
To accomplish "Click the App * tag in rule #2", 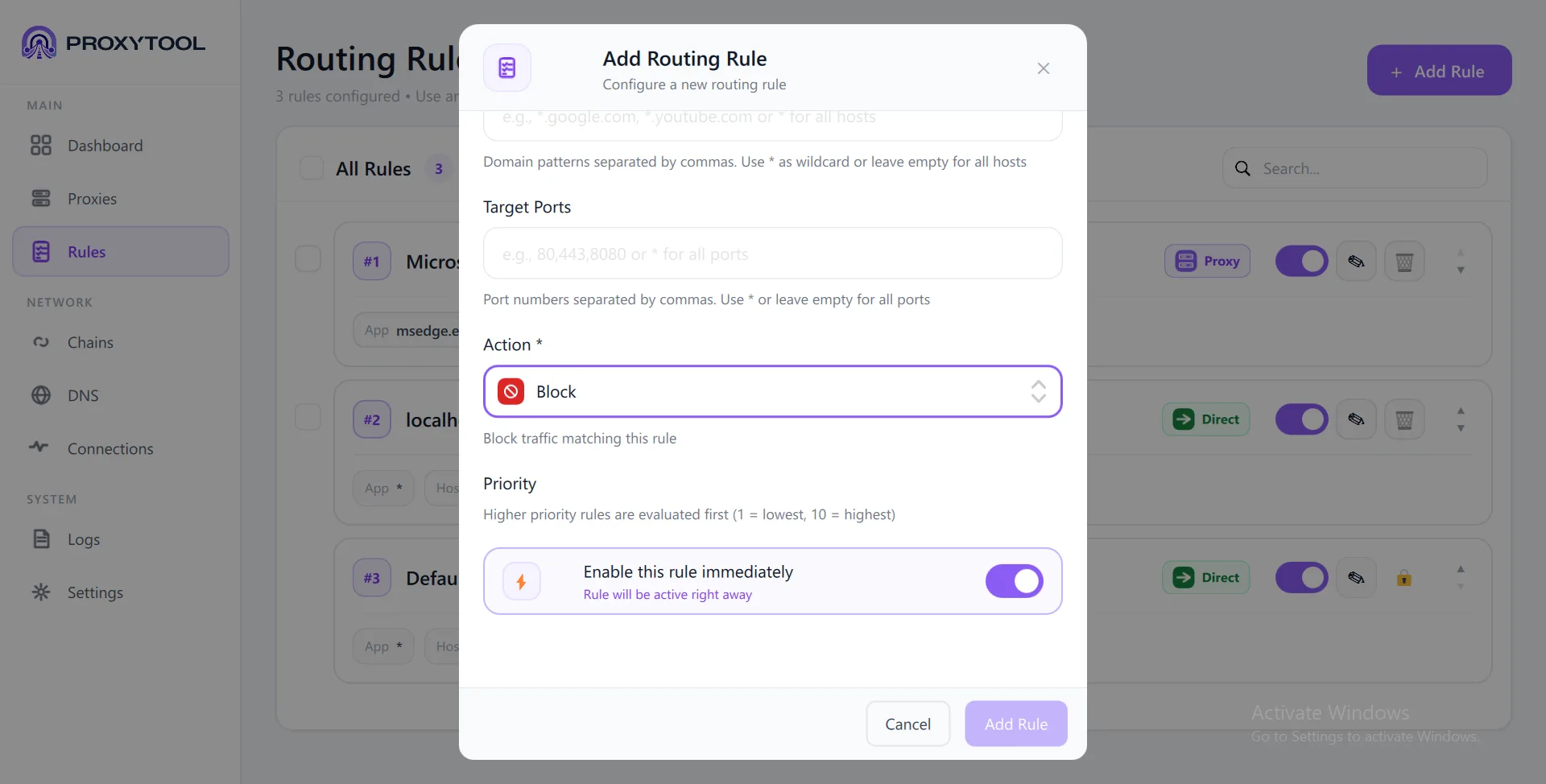I will [383, 488].
